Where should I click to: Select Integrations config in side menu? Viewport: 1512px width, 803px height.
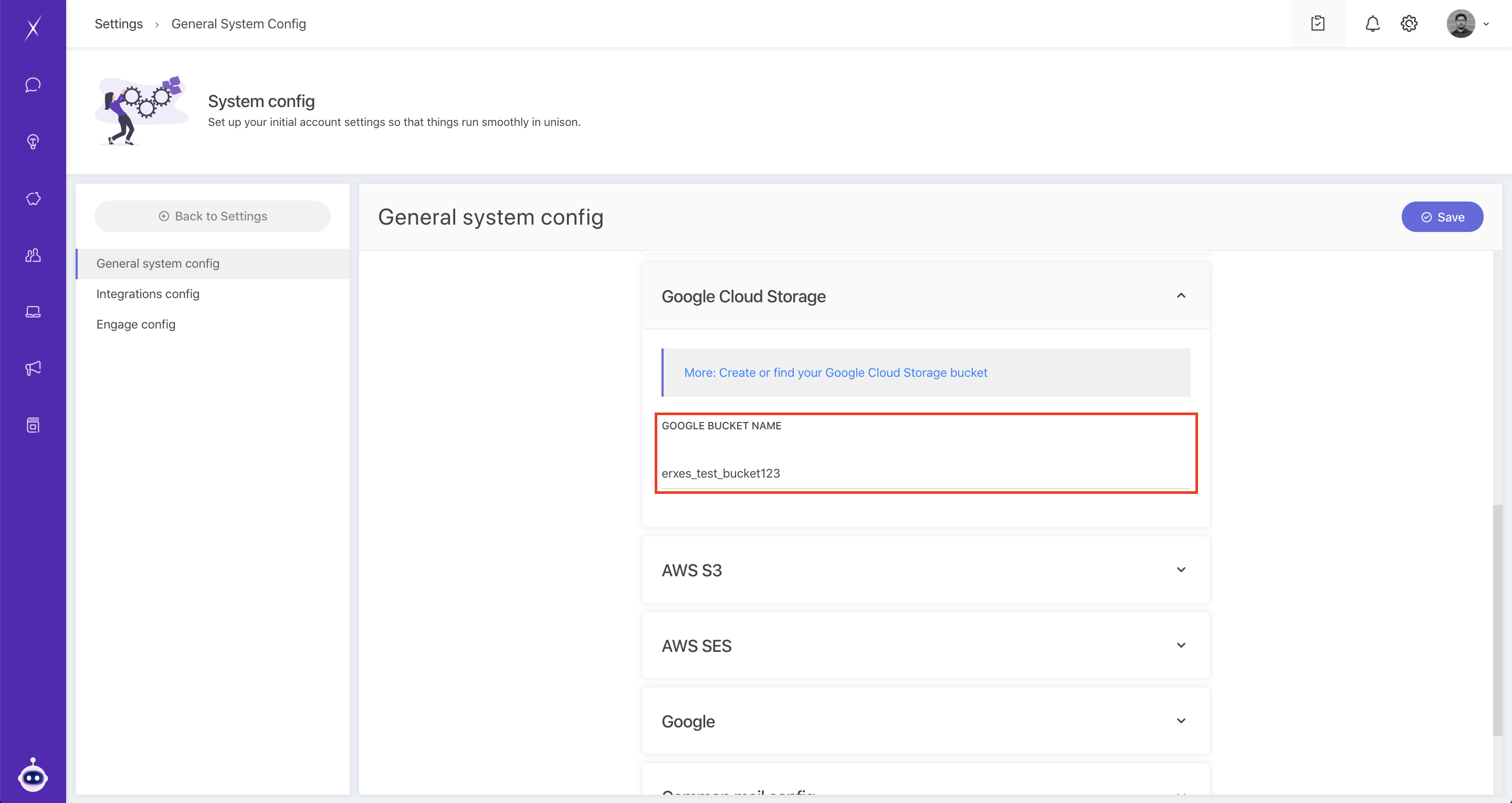click(x=148, y=293)
